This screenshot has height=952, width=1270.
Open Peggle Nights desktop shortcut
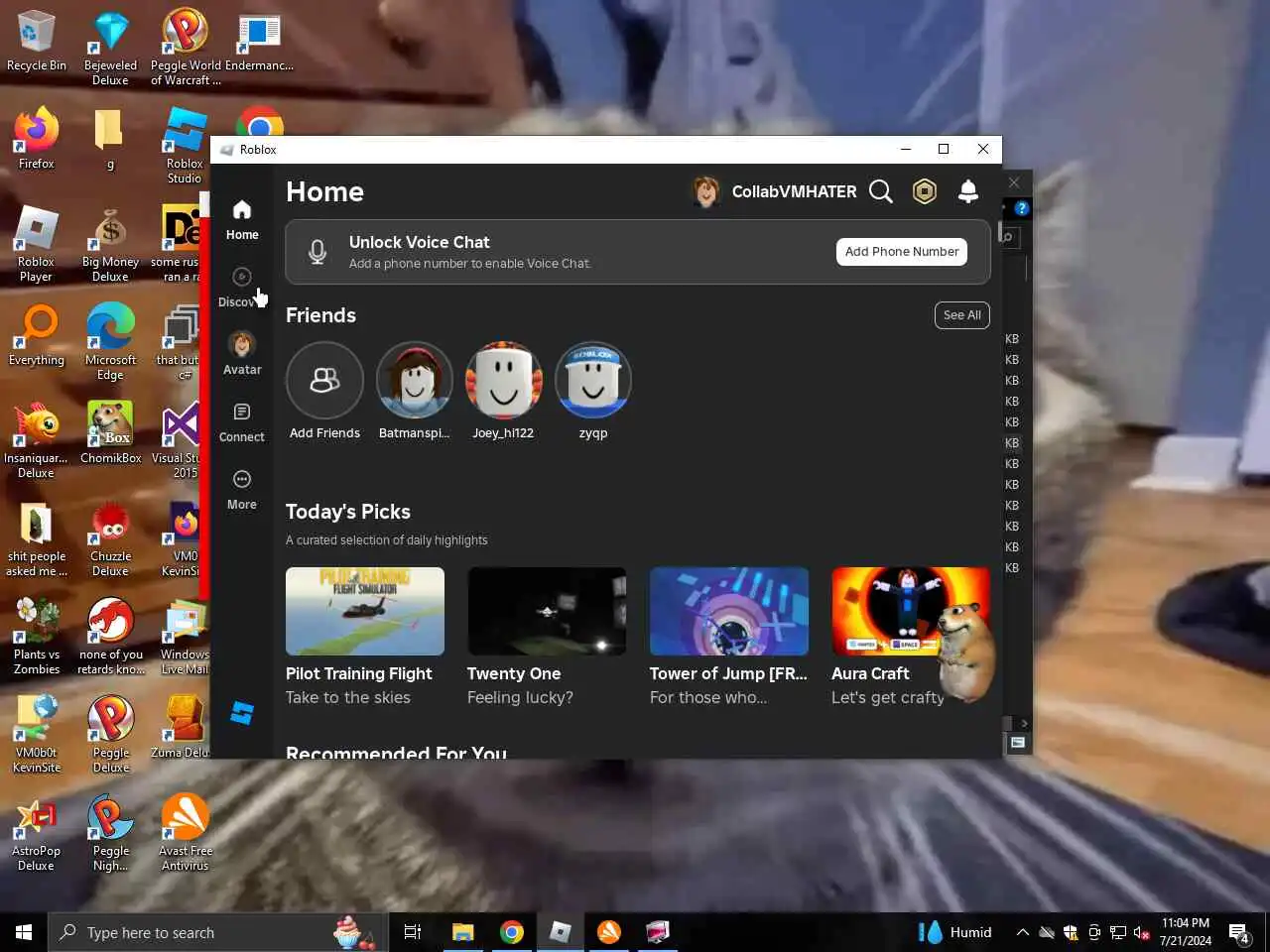111,833
